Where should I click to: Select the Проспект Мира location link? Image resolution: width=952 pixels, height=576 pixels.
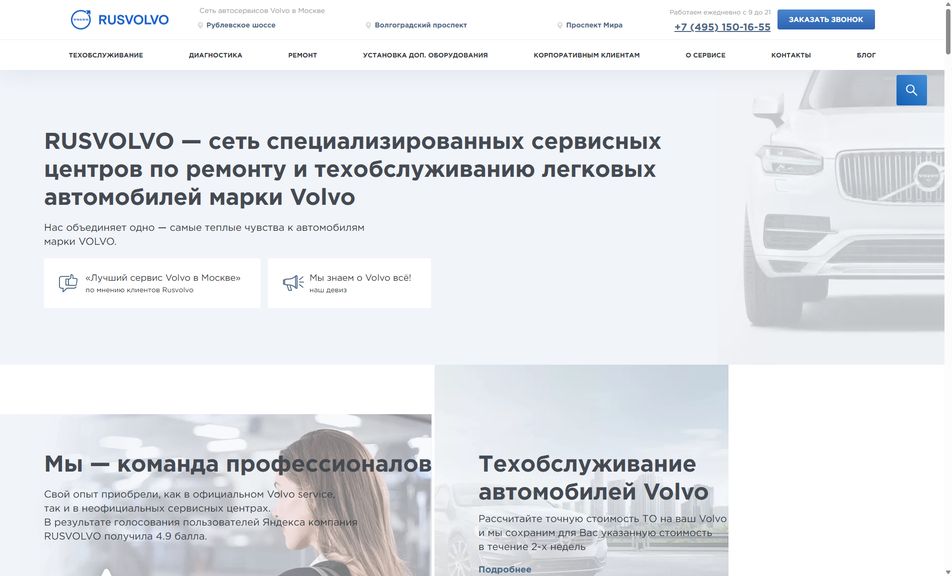594,25
